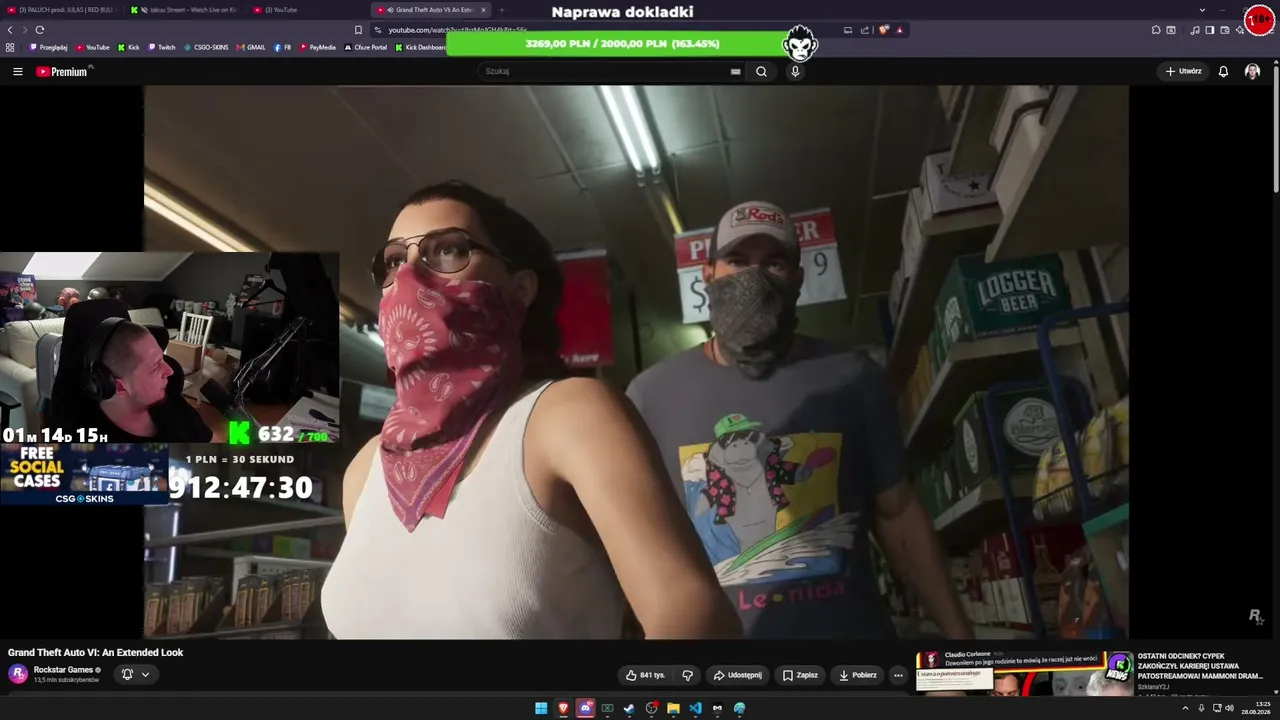Open the more actions three-dot menu
This screenshot has width=1280, height=720.
(898, 675)
